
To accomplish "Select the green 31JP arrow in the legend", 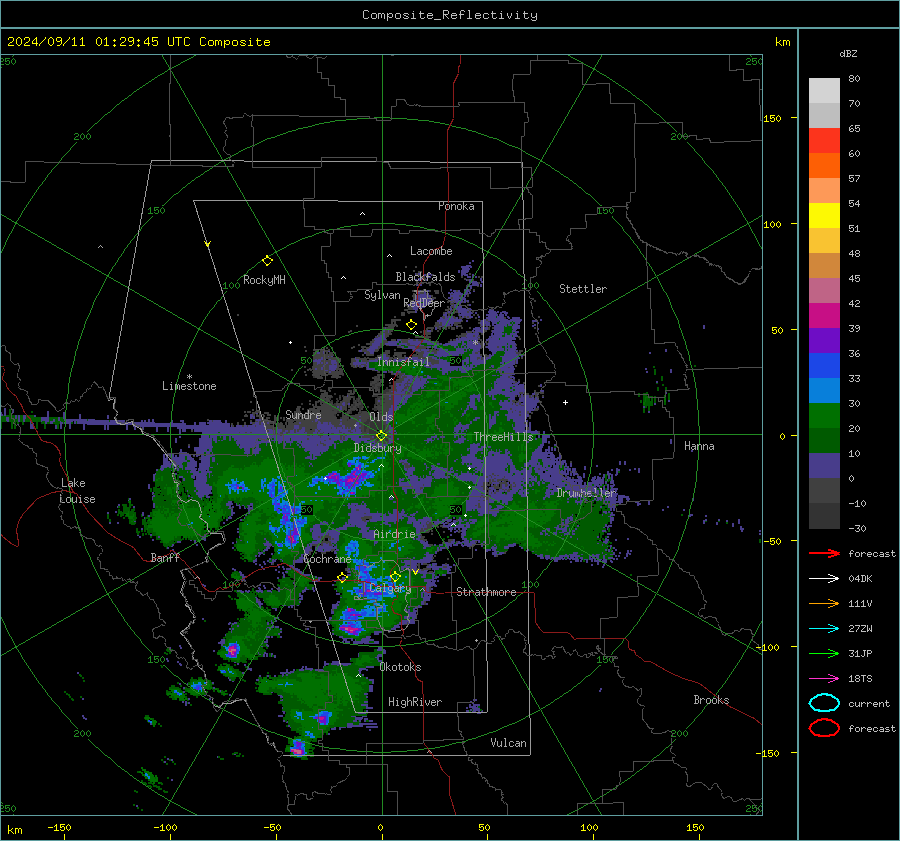I will point(824,653).
